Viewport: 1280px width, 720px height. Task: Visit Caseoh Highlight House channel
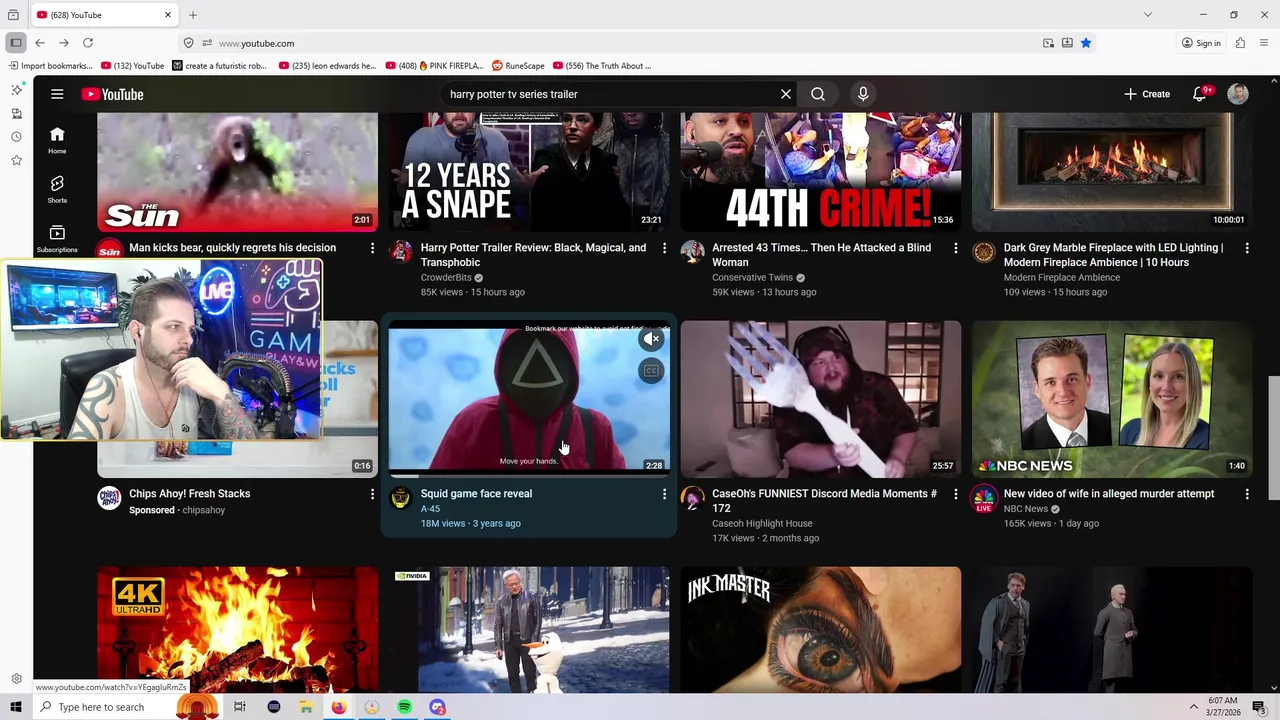click(762, 524)
